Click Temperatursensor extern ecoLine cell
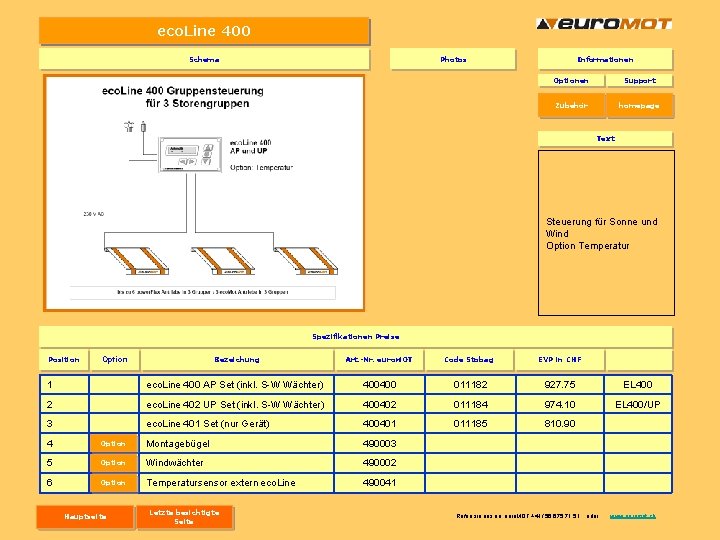This screenshot has width=720, height=540. pyautogui.click(x=236, y=483)
